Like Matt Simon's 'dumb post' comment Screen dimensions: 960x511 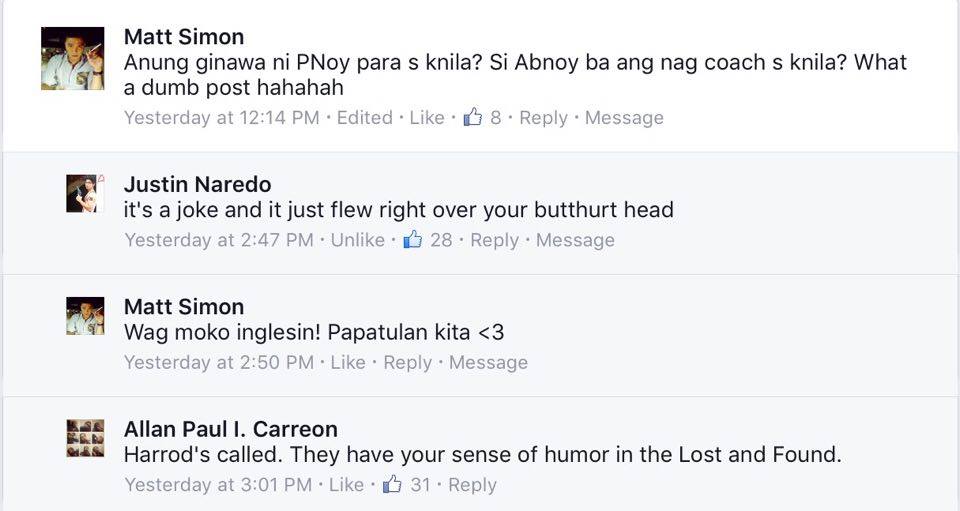point(427,117)
